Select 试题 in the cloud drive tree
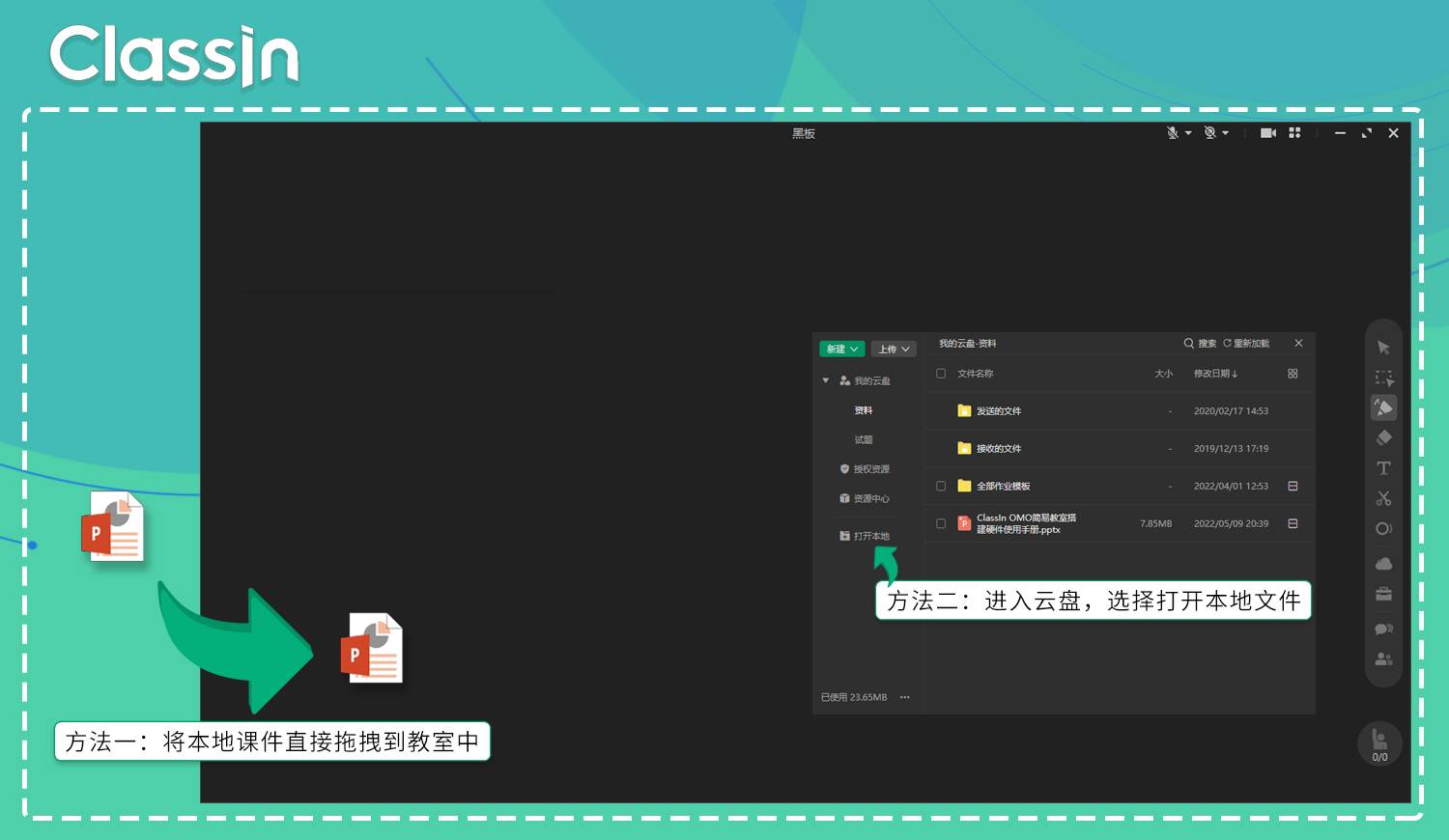This screenshot has height=840, width=1449. point(864,439)
